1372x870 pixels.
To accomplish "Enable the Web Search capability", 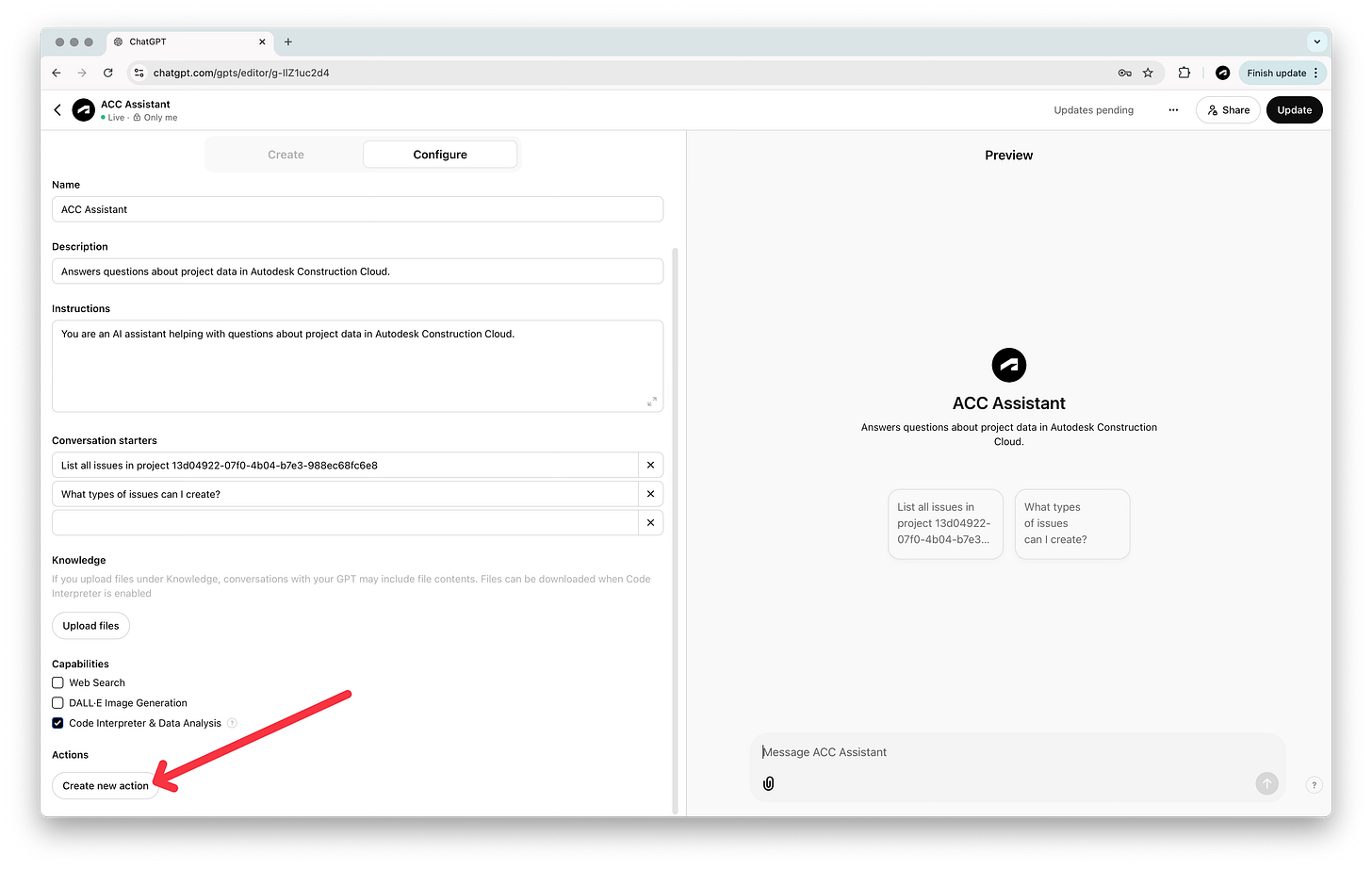I will pos(57,682).
